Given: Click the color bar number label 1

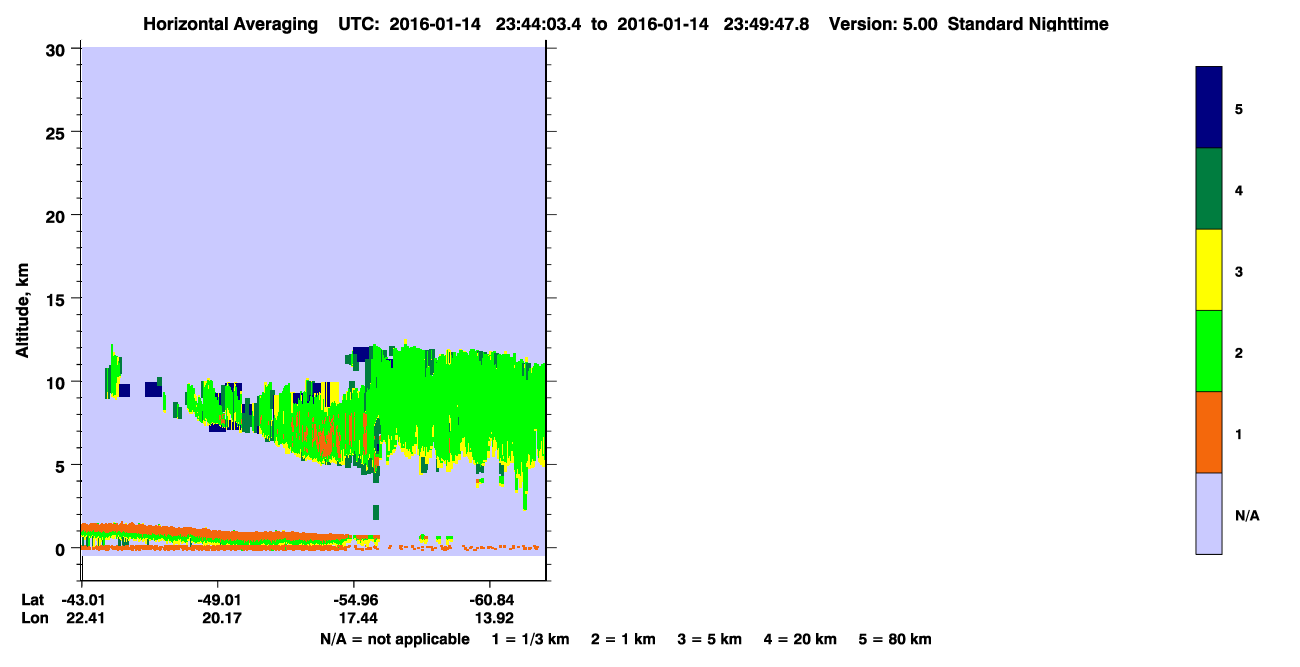Looking at the screenshot, I should pyautogui.click(x=1239, y=434).
